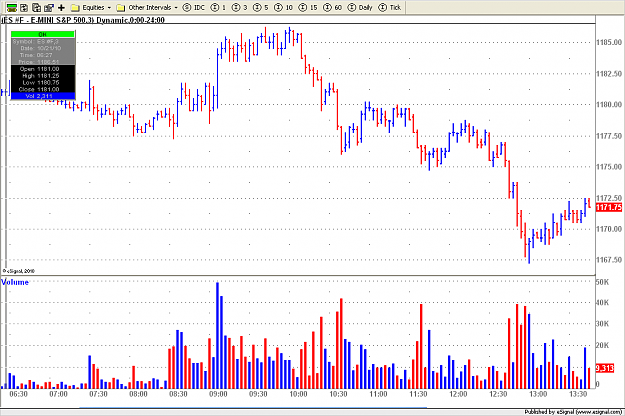Viewport: 625px width, 416px height.
Task: Click the fourth toolbar properties icon
Action: pyautogui.click(x=49, y=8)
